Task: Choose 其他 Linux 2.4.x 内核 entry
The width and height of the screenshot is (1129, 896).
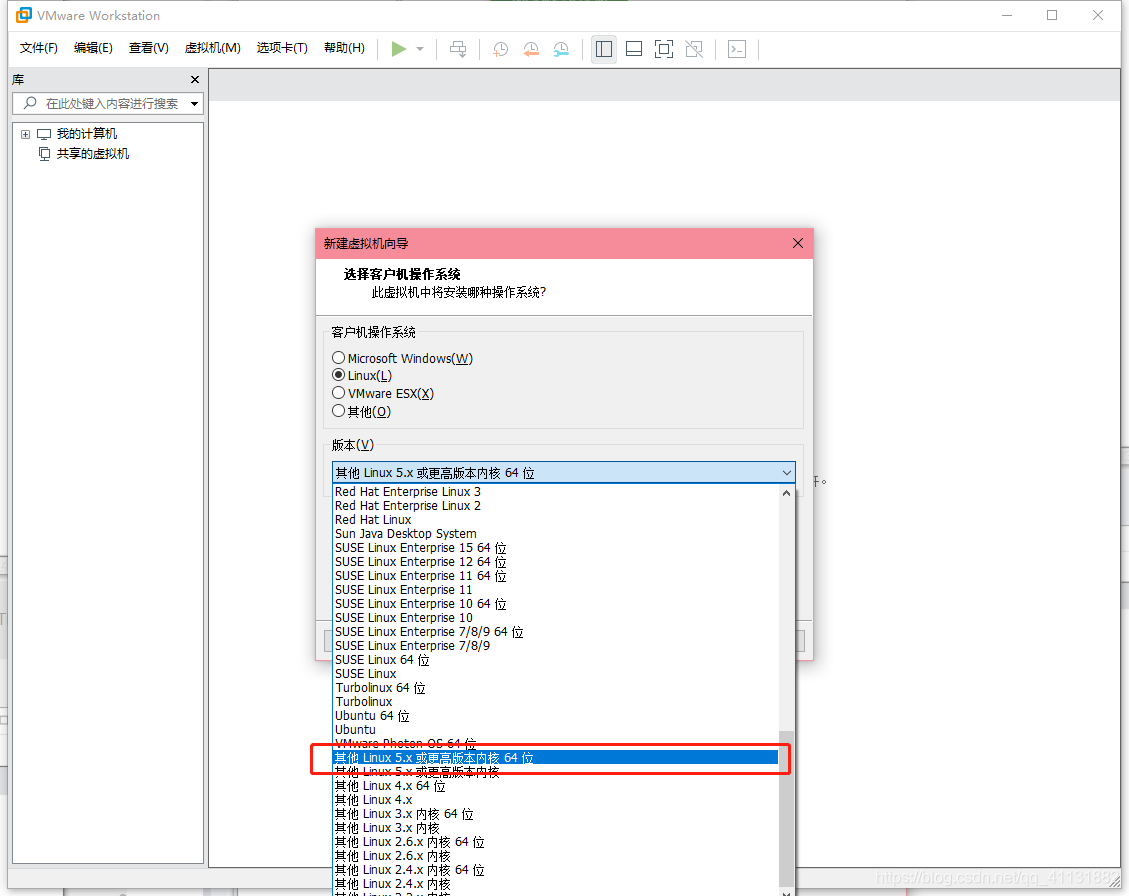Action: click(555, 884)
